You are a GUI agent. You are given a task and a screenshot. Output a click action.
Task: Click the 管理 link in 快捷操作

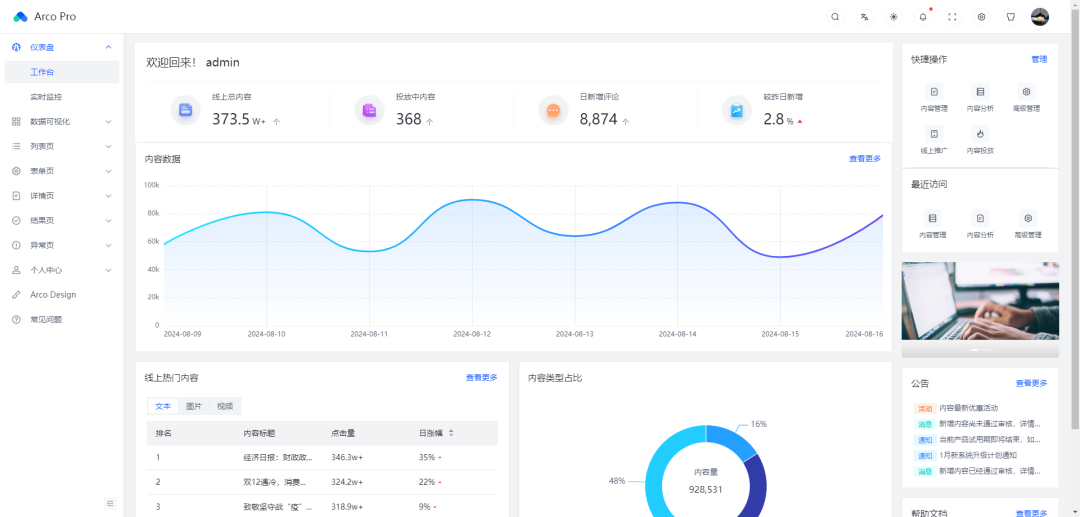click(x=1039, y=59)
